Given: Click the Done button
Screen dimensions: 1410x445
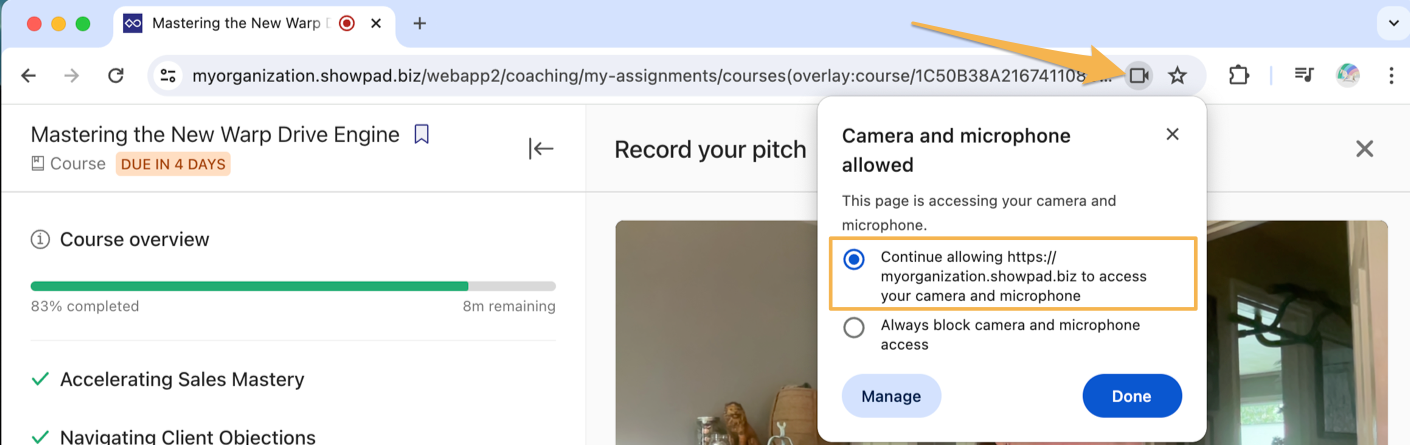Looking at the screenshot, I should click(x=1132, y=396).
